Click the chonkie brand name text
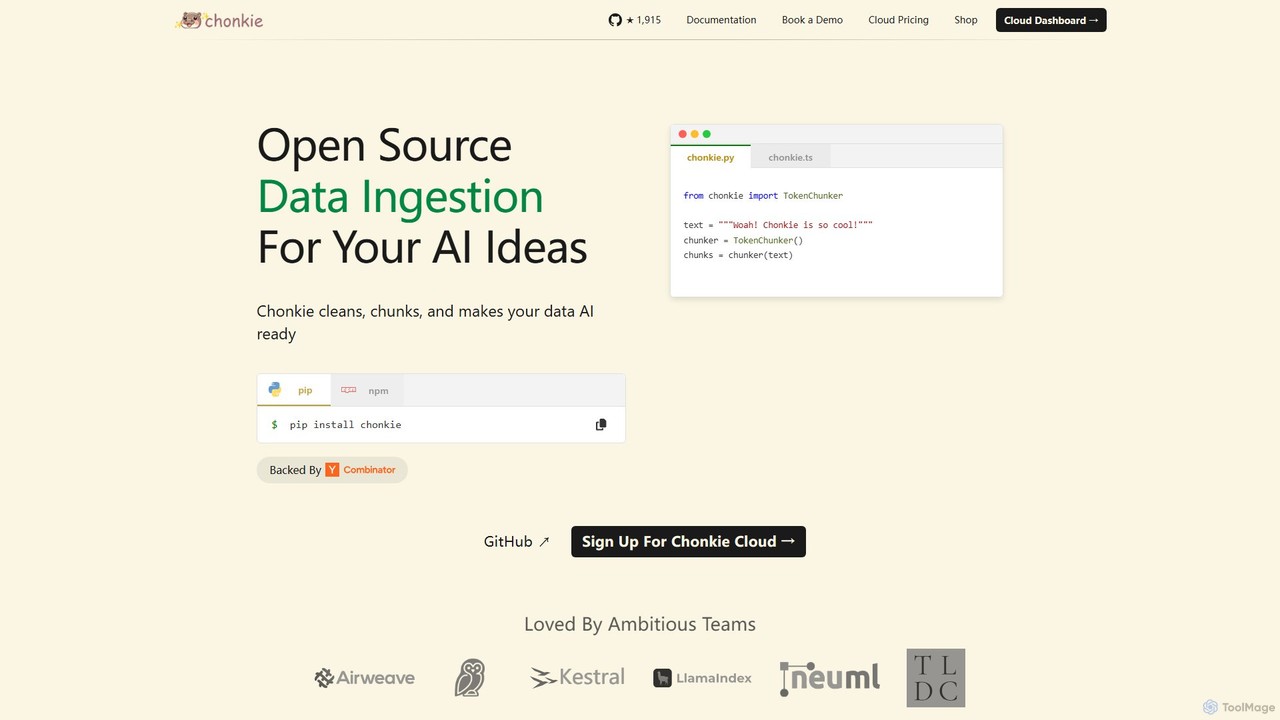The height and width of the screenshot is (720, 1280). click(234, 20)
